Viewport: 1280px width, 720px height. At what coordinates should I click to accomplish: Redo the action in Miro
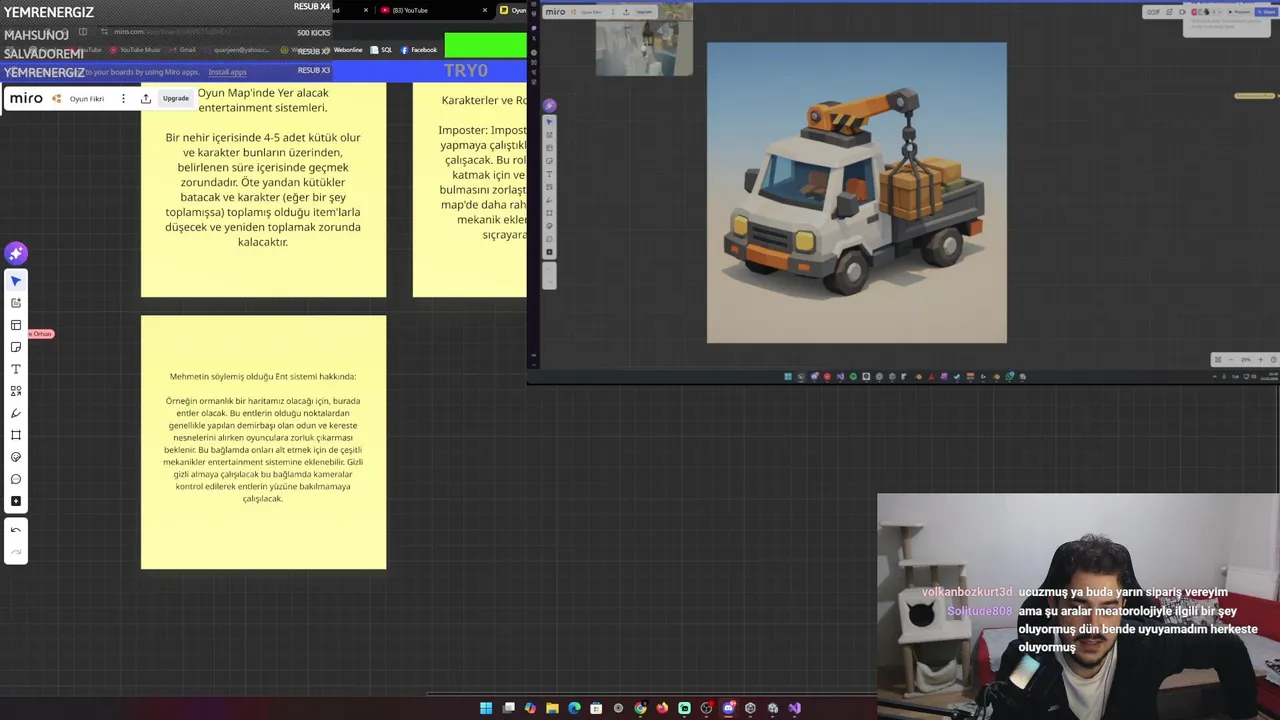15,552
